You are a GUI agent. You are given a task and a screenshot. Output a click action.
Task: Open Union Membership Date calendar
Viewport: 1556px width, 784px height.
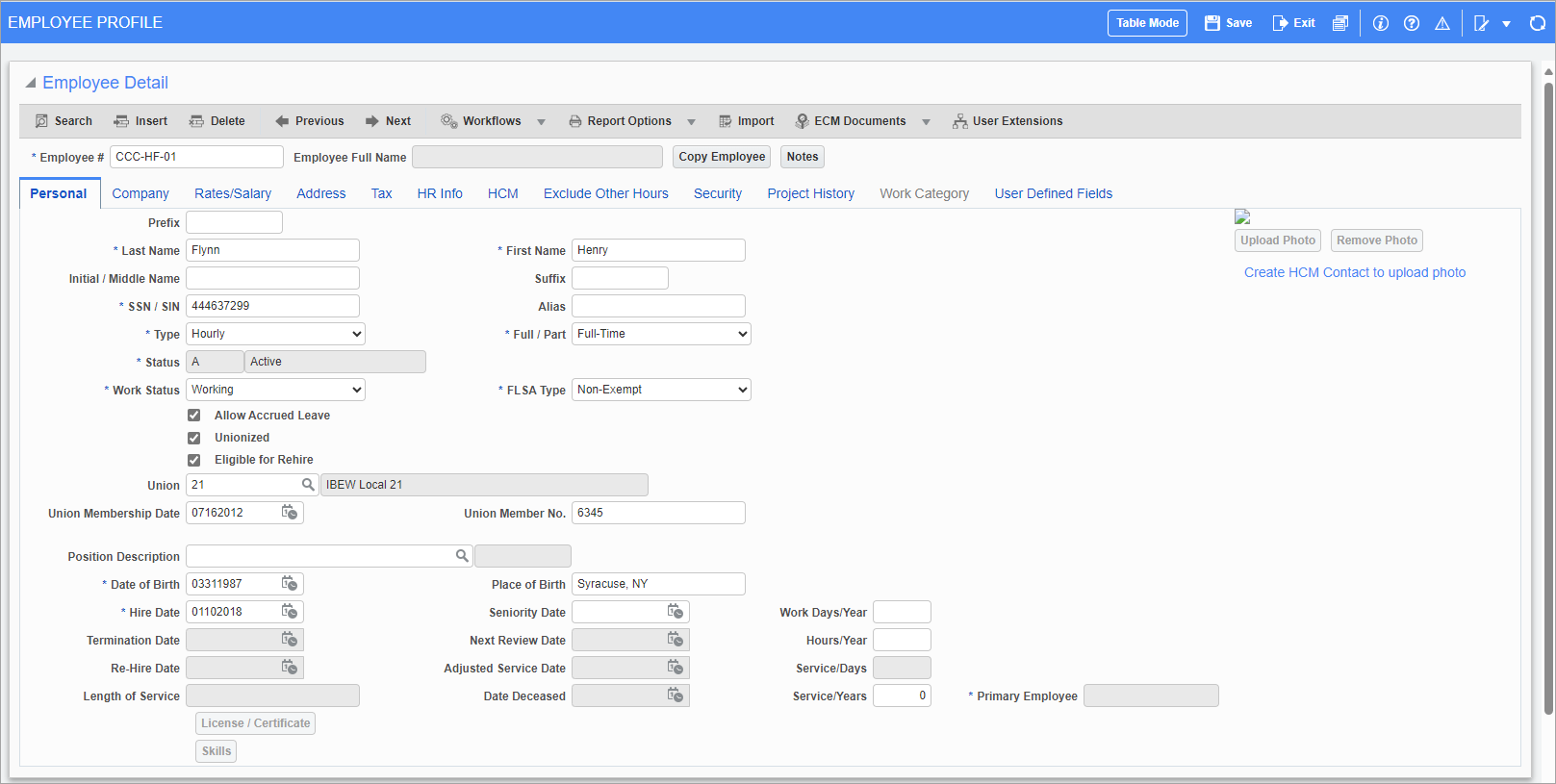tap(289, 513)
